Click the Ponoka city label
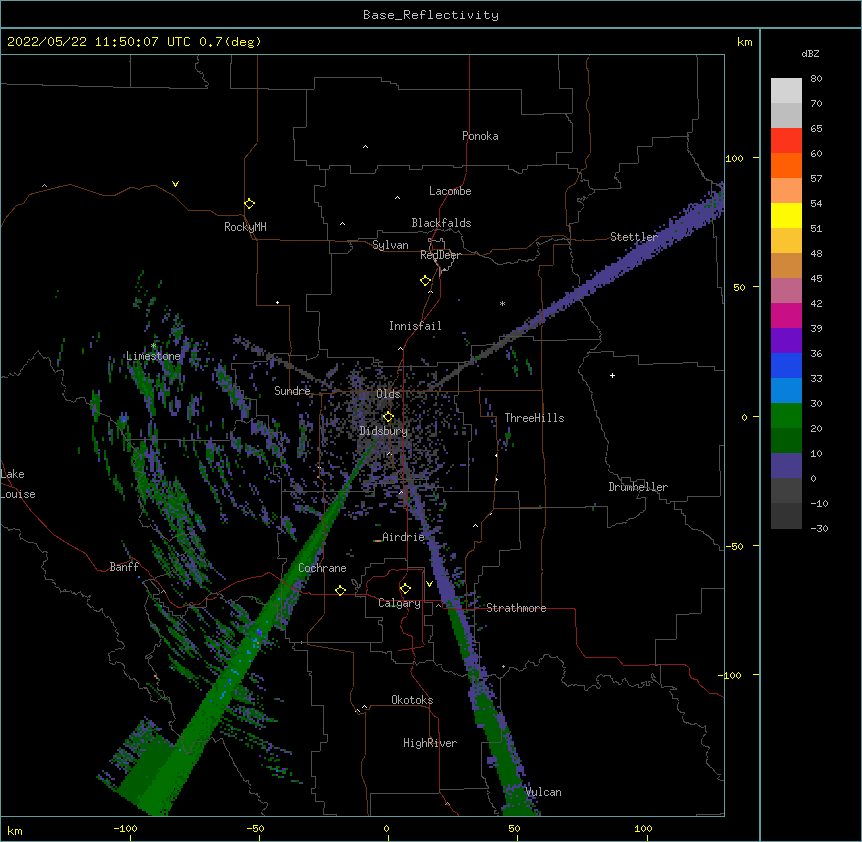 point(480,136)
